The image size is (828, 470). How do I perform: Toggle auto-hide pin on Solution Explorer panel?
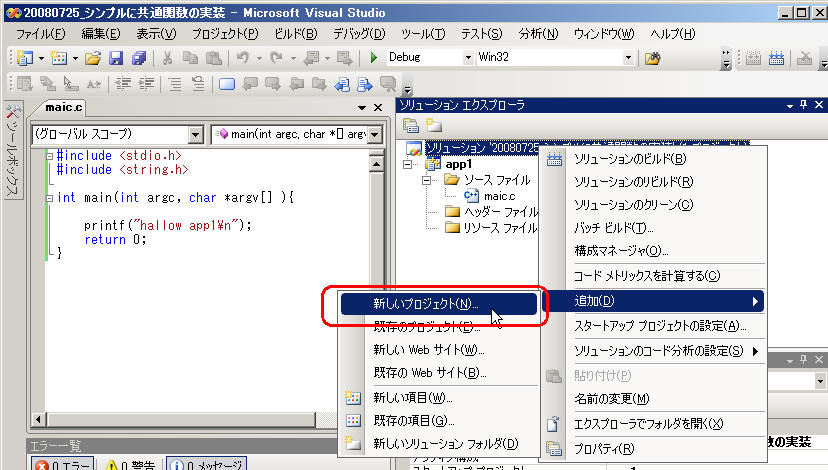(x=803, y=105)
